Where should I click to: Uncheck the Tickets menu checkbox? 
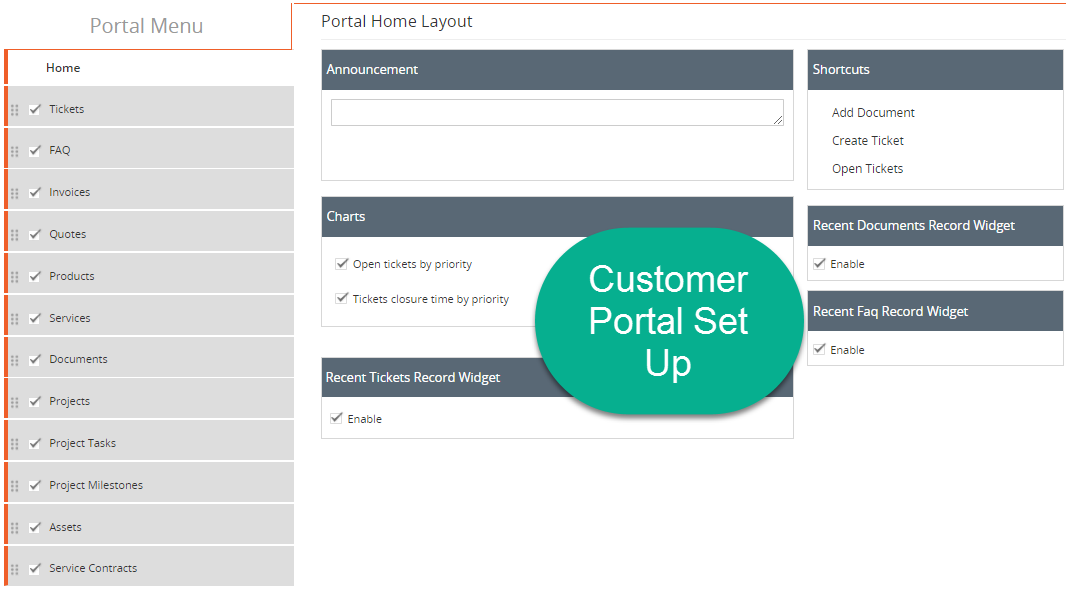[x=35, y=109]
